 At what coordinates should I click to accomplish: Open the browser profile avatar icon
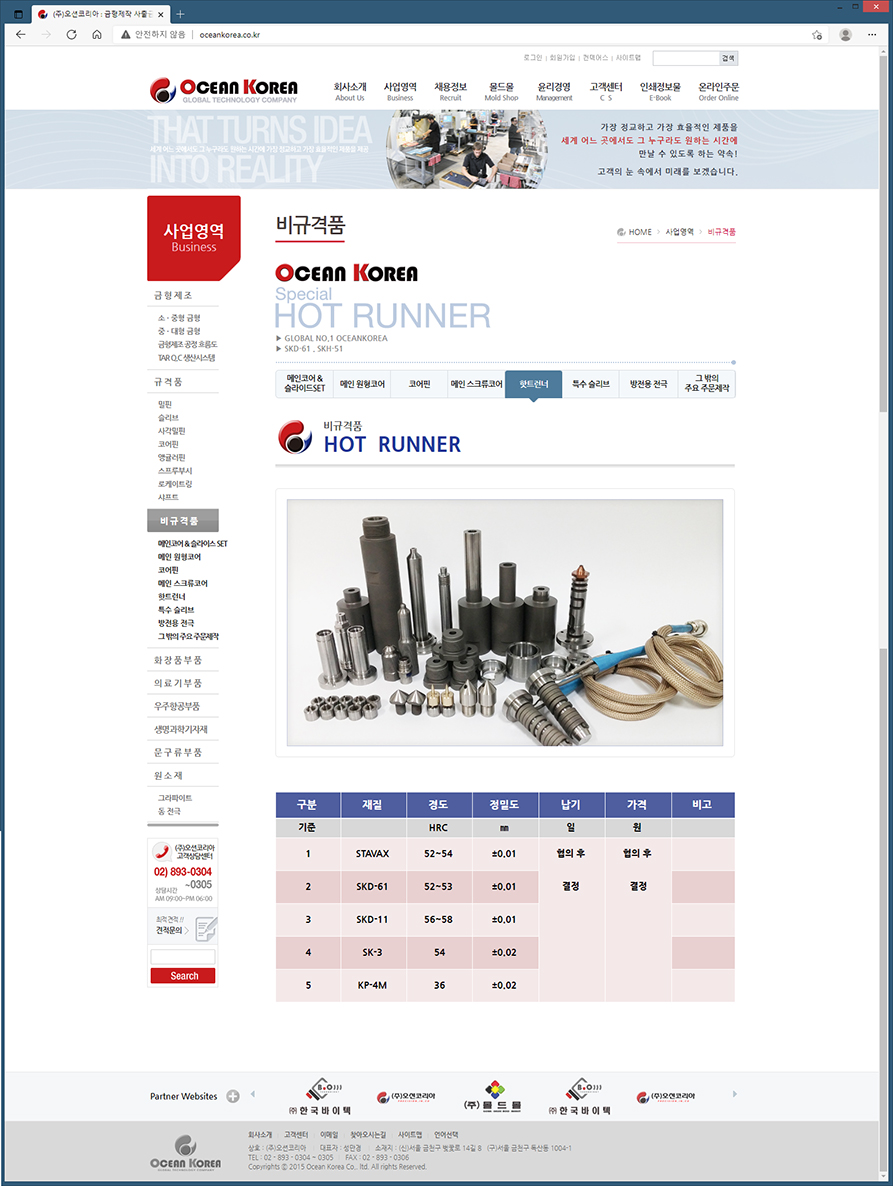(845, 34)
